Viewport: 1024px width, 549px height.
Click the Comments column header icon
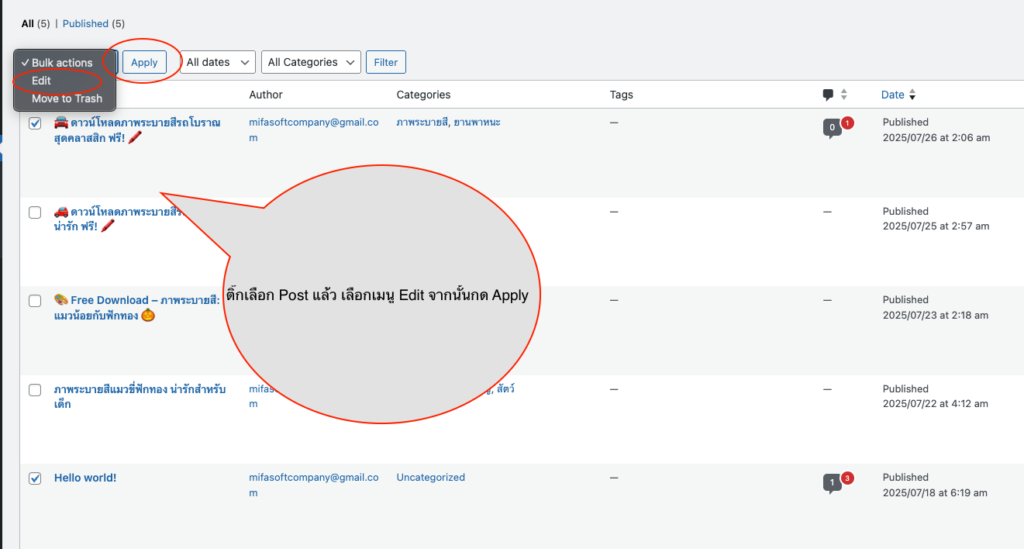click(x=828, y=95)
